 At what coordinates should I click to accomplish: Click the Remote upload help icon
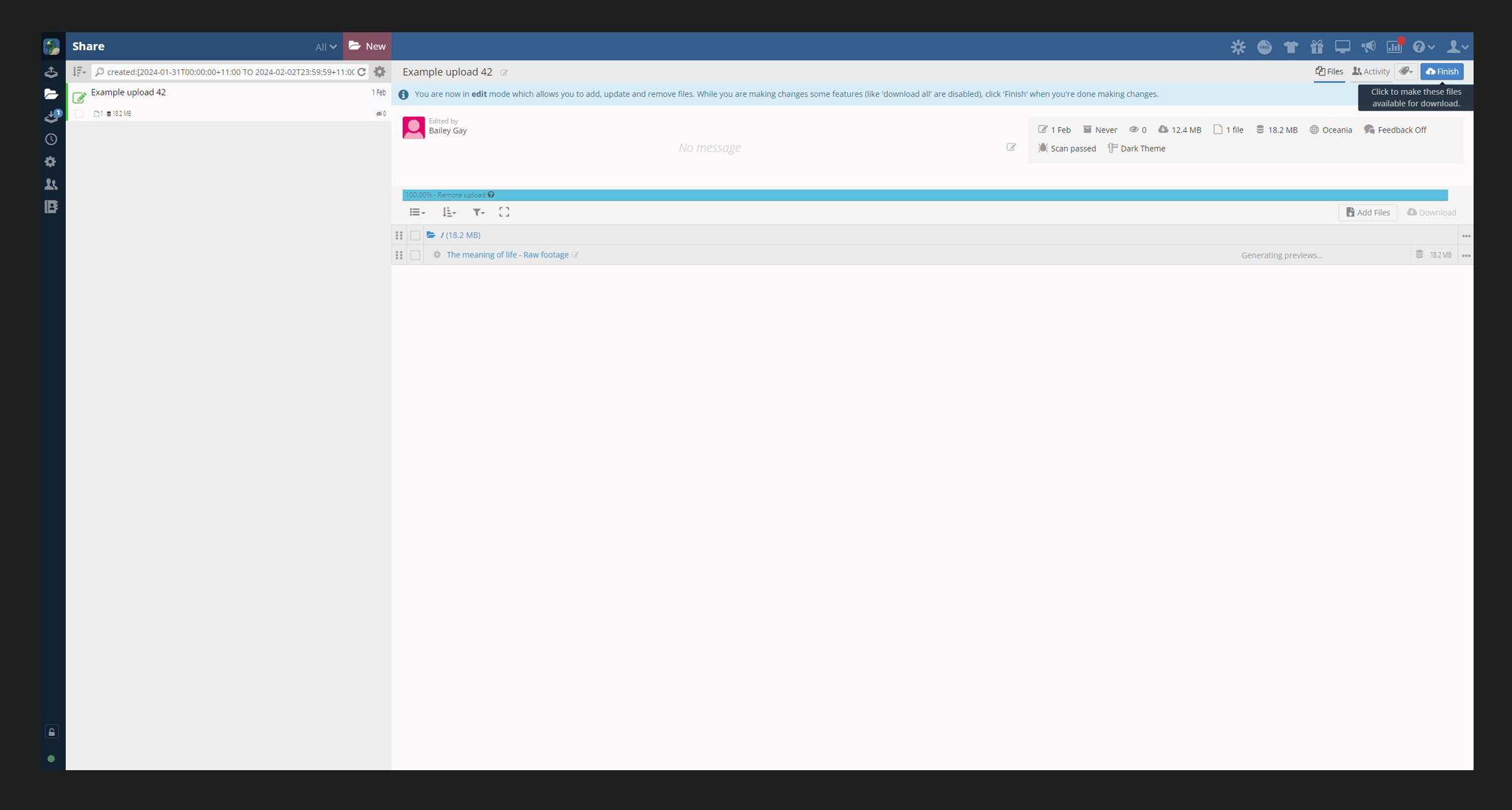click(491, 195)
